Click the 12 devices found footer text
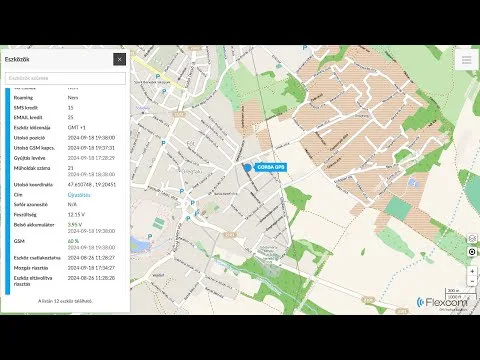Image resolution: width=480 pixels, height=360 pixels. 65,301
